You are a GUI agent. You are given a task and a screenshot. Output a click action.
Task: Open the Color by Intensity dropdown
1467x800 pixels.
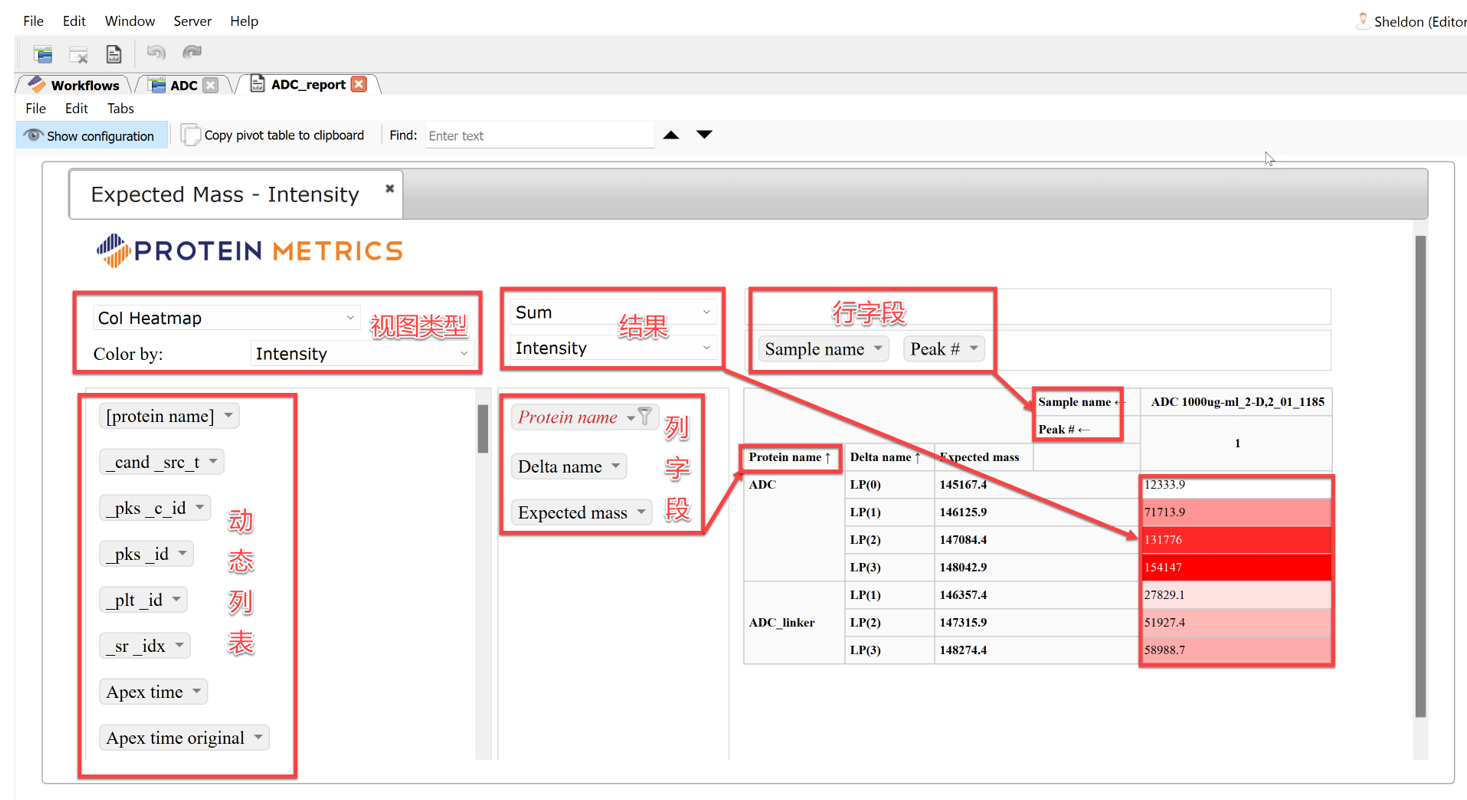coord(362,353)
